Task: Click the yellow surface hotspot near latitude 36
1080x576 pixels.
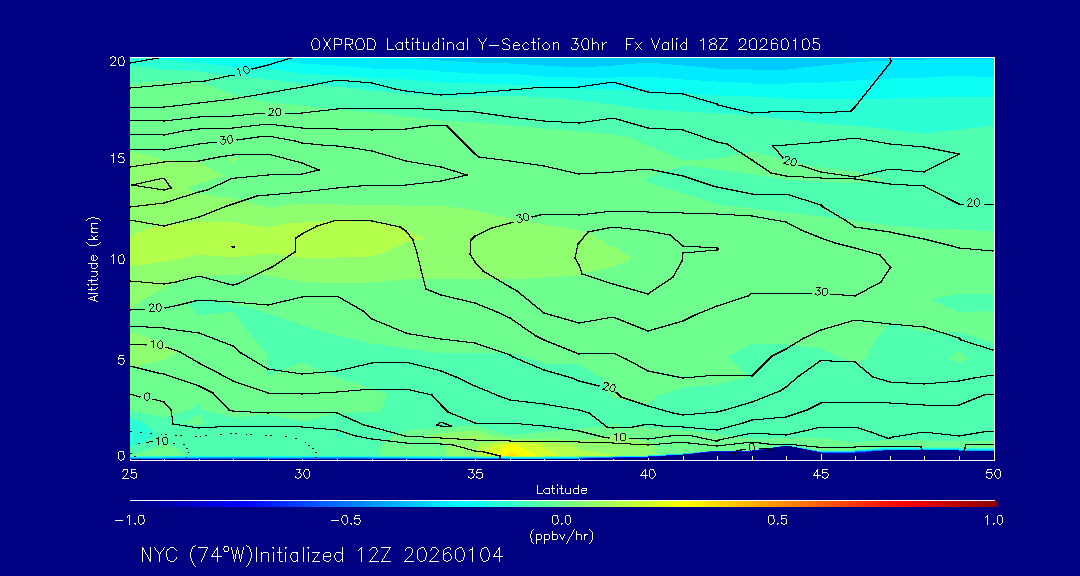Action: coord(520,450)
